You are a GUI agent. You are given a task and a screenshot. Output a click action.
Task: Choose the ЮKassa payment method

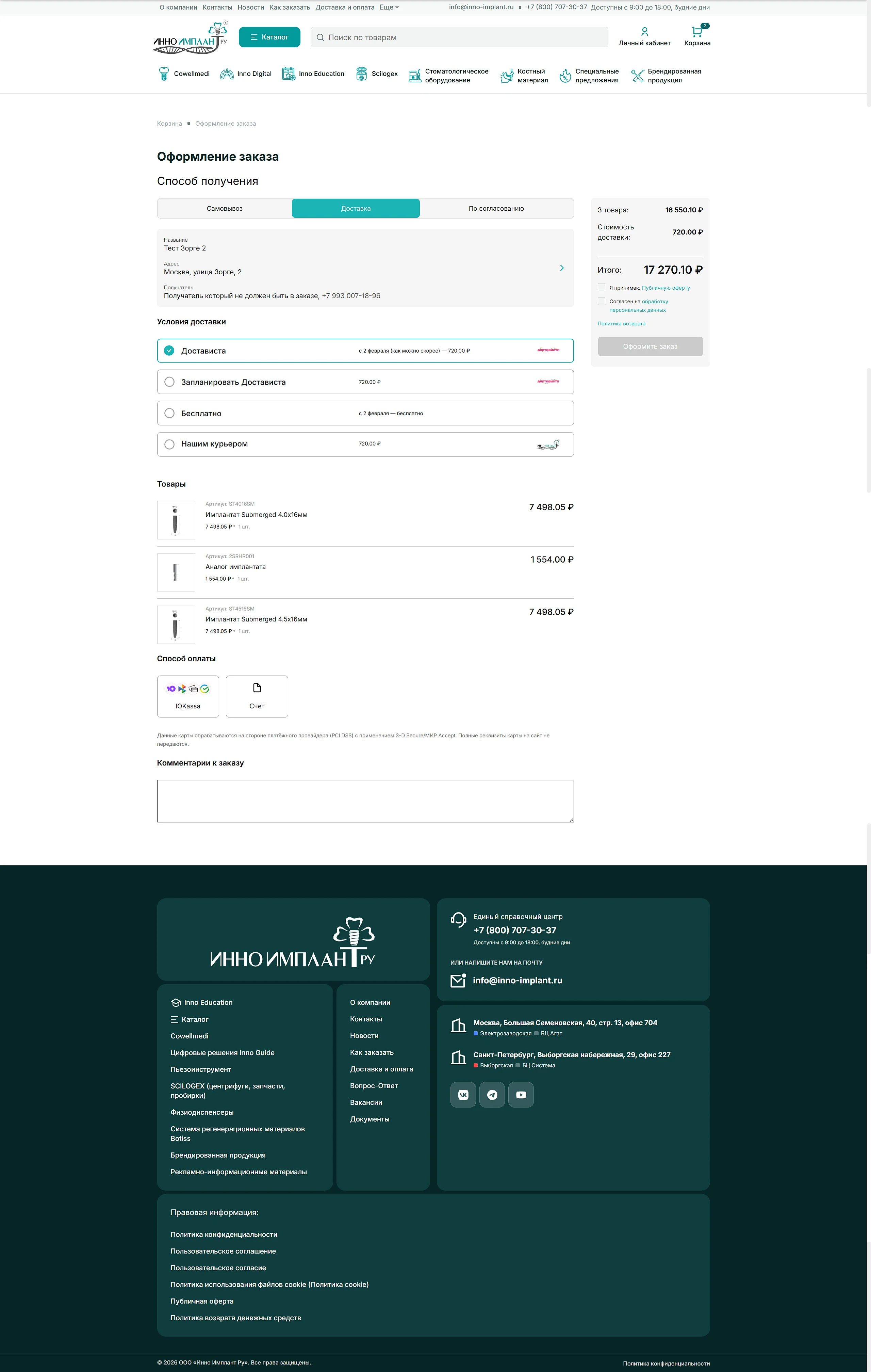tap(188, 696)
